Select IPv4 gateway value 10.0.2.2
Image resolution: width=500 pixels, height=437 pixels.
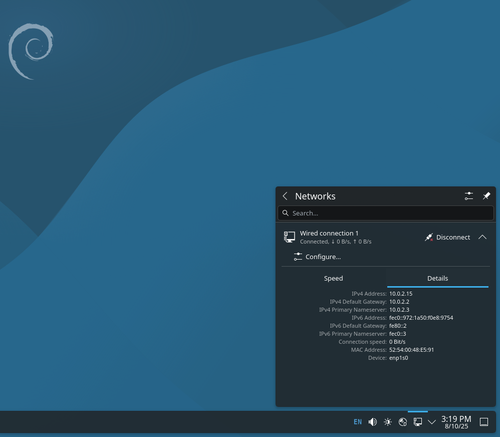coord(399,302)
